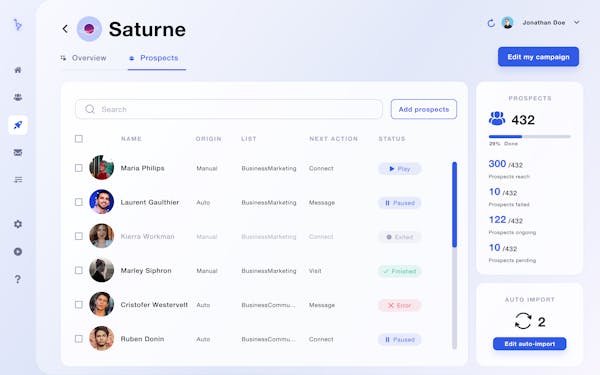Expand the Jonathan Doe account dropdown
This screenshot has width=600, height=375.
576,23
